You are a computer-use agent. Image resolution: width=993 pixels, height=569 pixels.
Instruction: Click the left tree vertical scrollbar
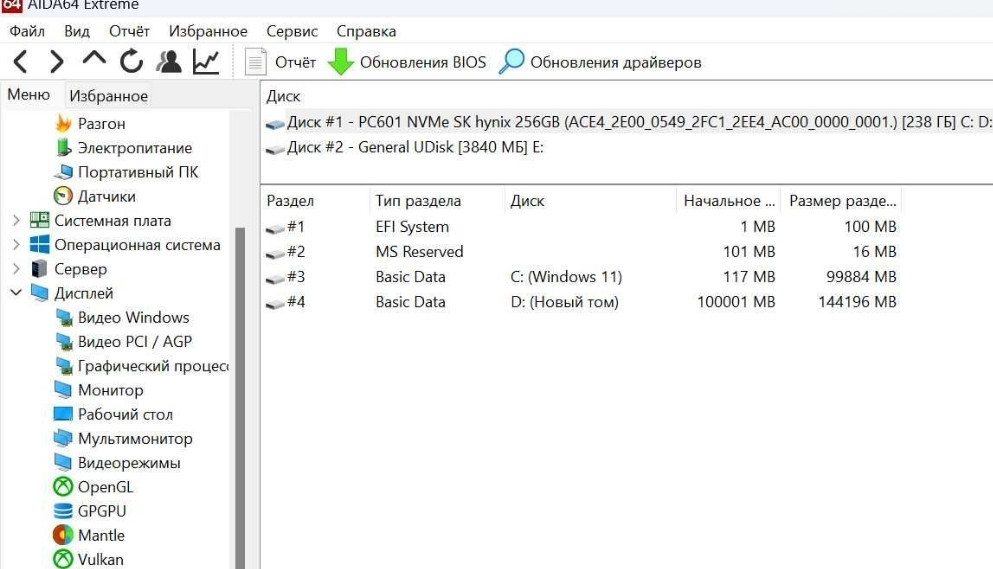[240, 398]
